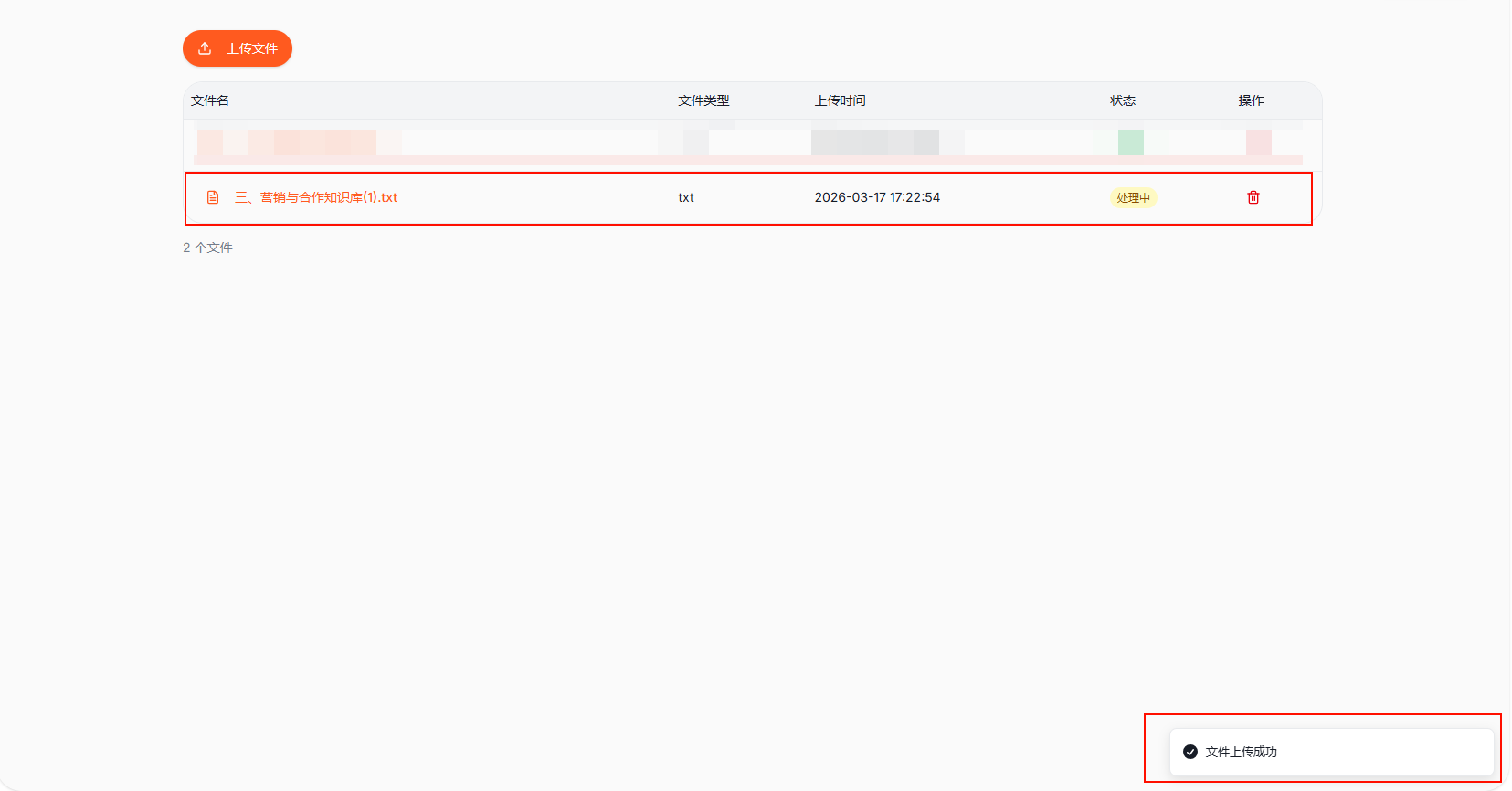Select the upload time 2026-03-17 17:22:54
Image resolution: width=1512 pixels, height=791 pixels.
[x=877, y=197]
